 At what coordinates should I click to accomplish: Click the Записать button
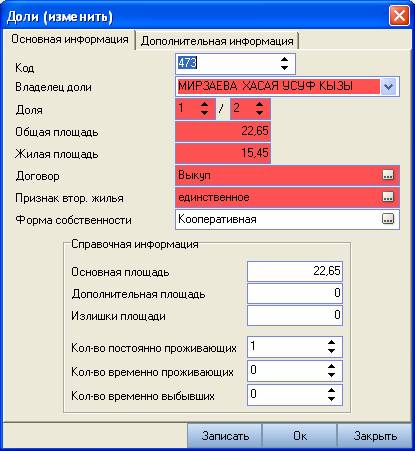coord(225,436)
